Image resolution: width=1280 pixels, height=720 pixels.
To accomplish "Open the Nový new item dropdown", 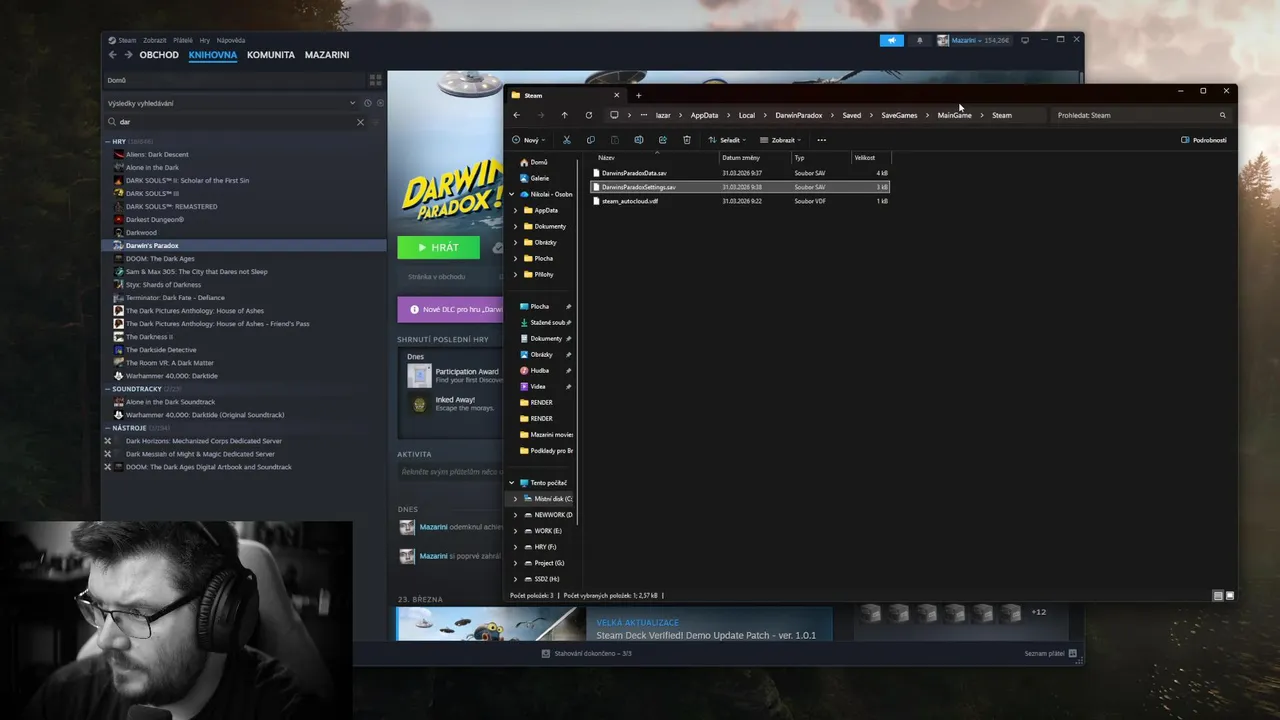I will [x=528, y=140].
